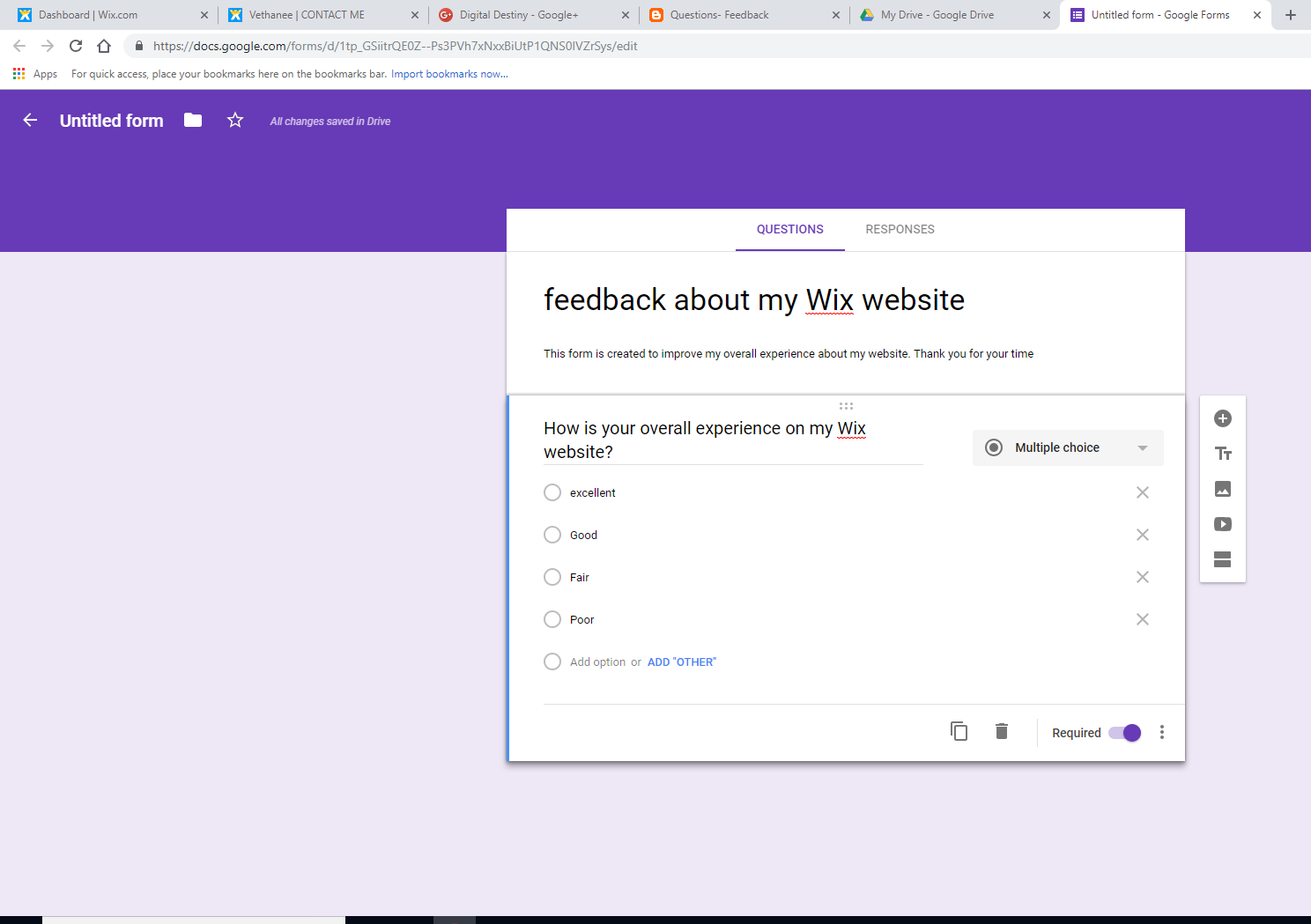Open question more options three dots
The height and width of the screenshot is (924, 1311).
pos(1162,732)
